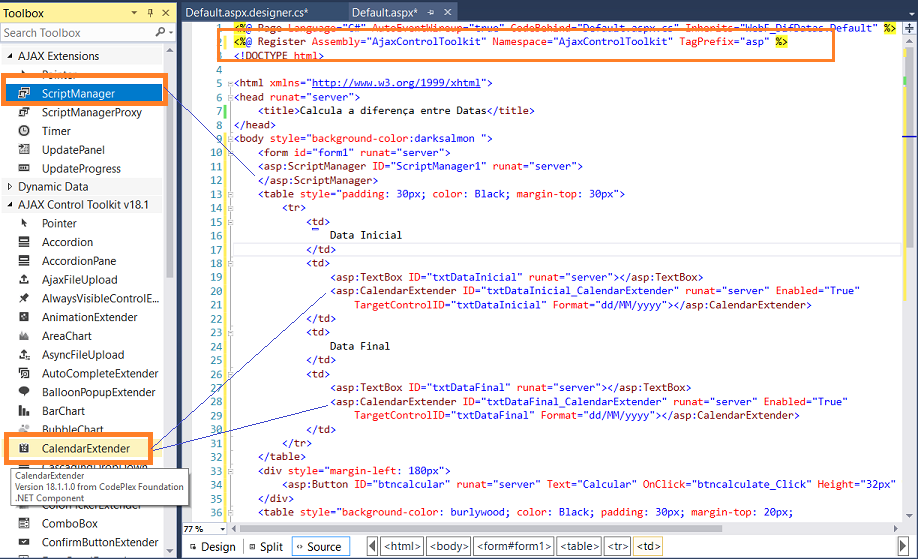This screenshot has width=918, height=559.
Task: Select the AnimationExtender icon
Action: click(x=24, y=317)
